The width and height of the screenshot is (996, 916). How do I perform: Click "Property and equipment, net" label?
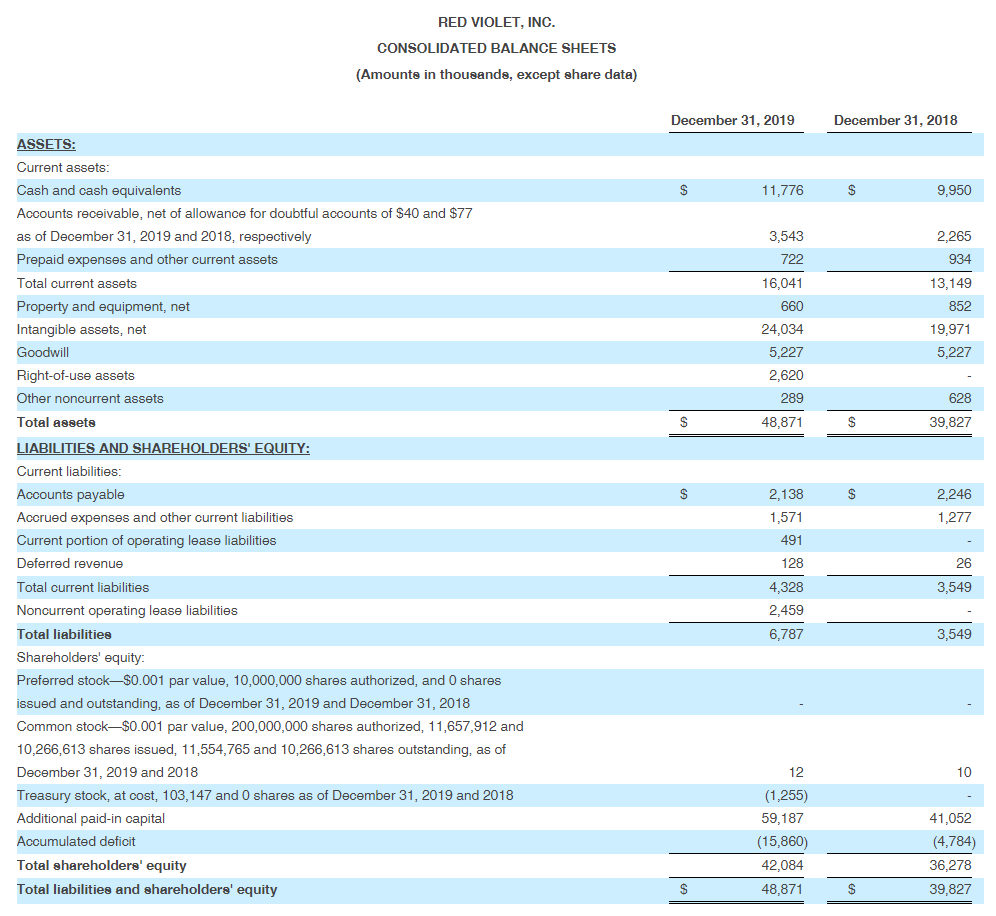point(103,306)
